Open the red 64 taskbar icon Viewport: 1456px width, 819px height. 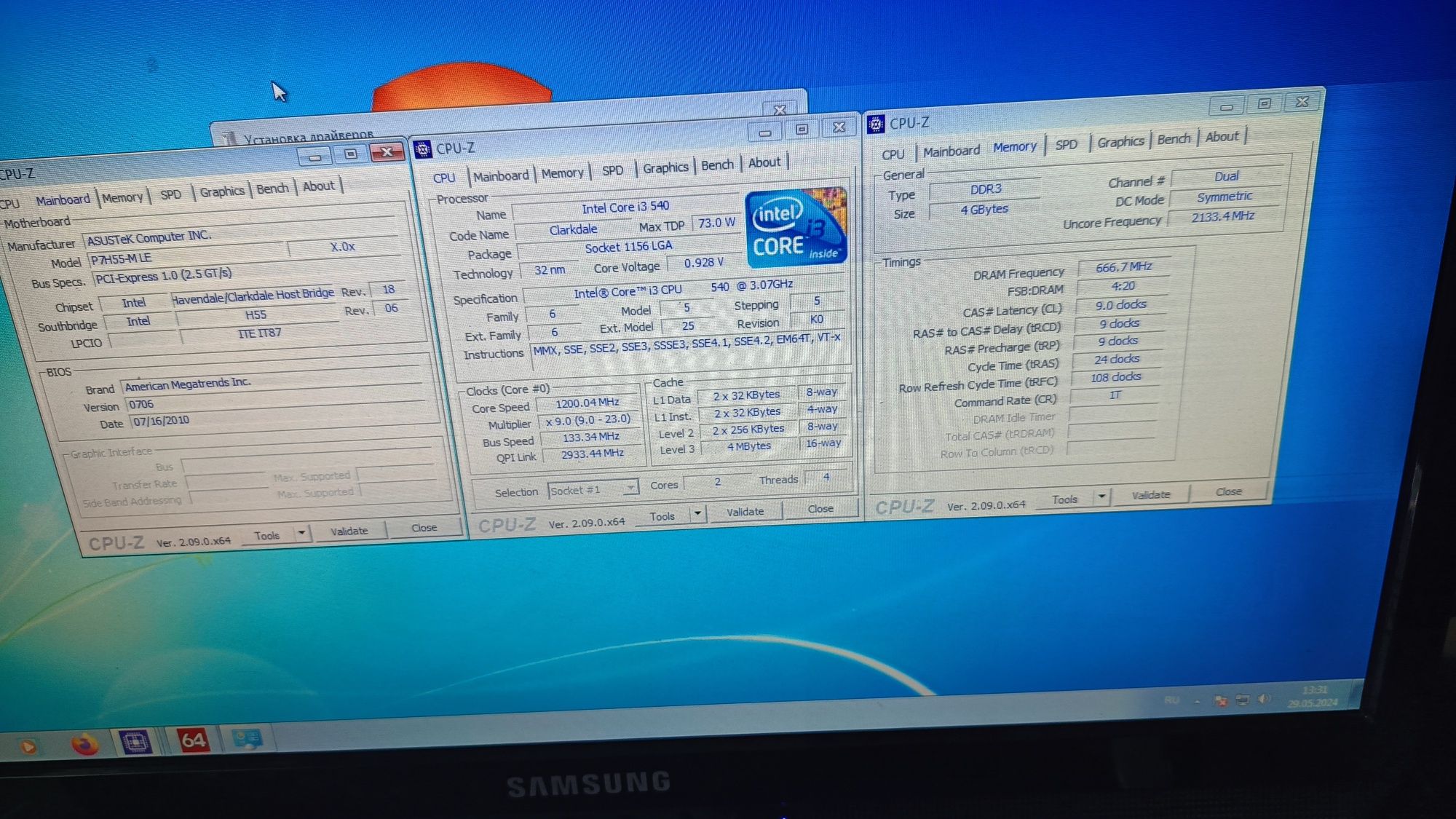point(193,740)
